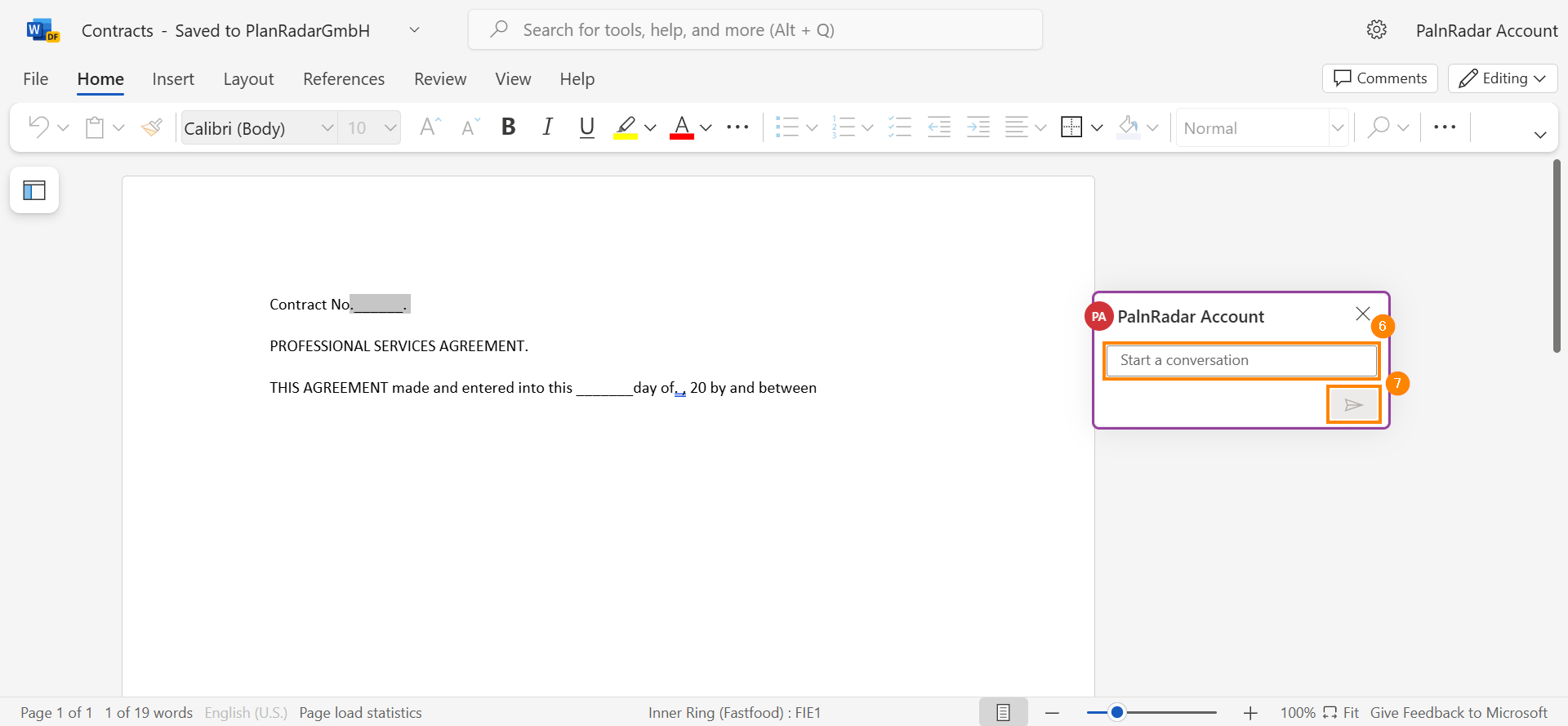
Task: Expand the Calibri (Body) font dropdown
Action: pos(327,128)
